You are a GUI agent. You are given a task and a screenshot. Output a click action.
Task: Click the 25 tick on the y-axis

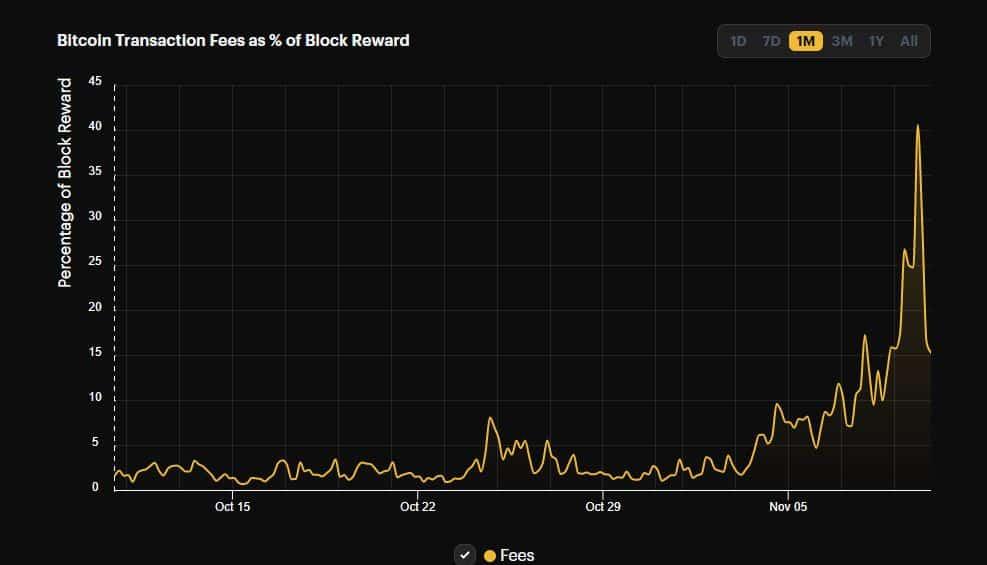(x=95, y=263)
